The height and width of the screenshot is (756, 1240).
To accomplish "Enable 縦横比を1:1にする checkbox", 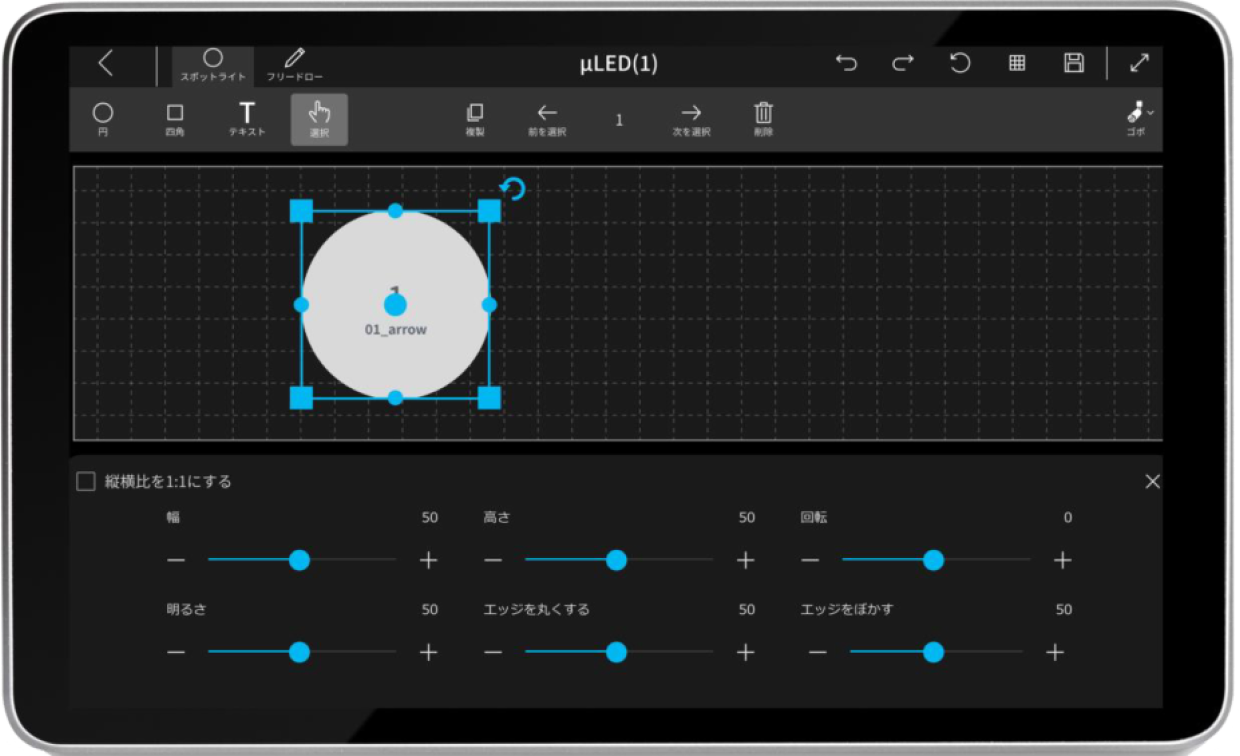I will pos(86,482).
